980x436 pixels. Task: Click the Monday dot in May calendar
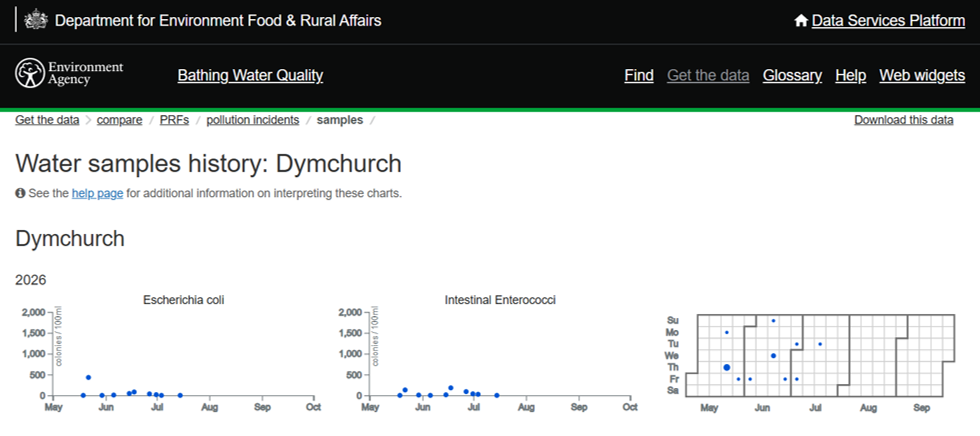726,332
